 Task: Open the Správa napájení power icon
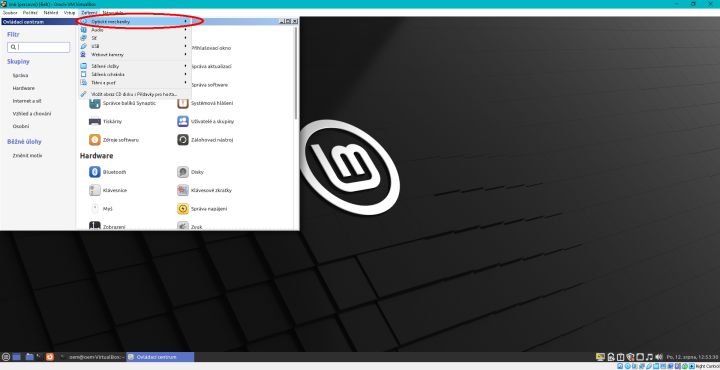point(183,208)
